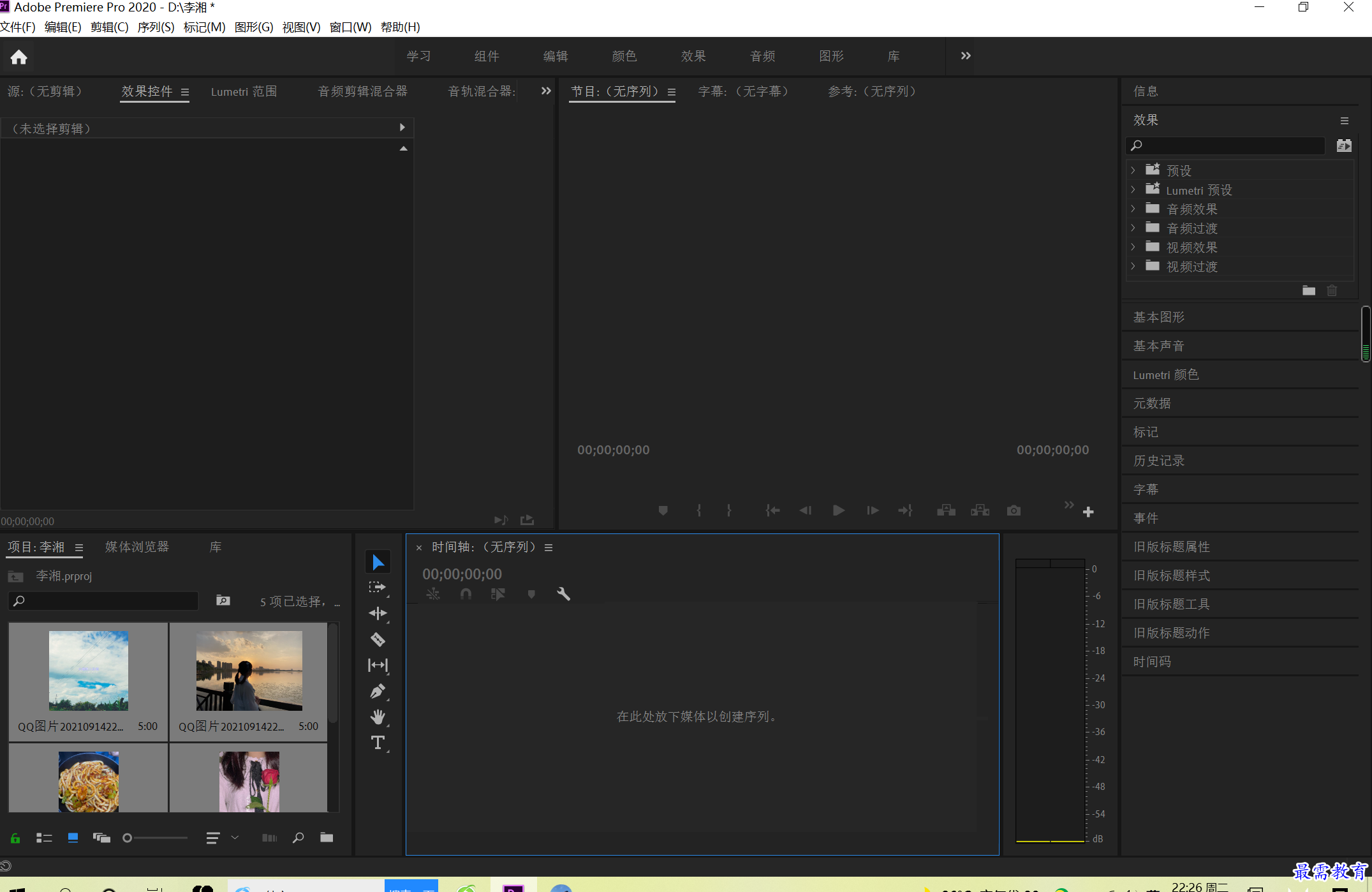The width and height of the screenshot is (1372, 892).
Task: Open the 文件(F) menu
Action: click(18, 27)
